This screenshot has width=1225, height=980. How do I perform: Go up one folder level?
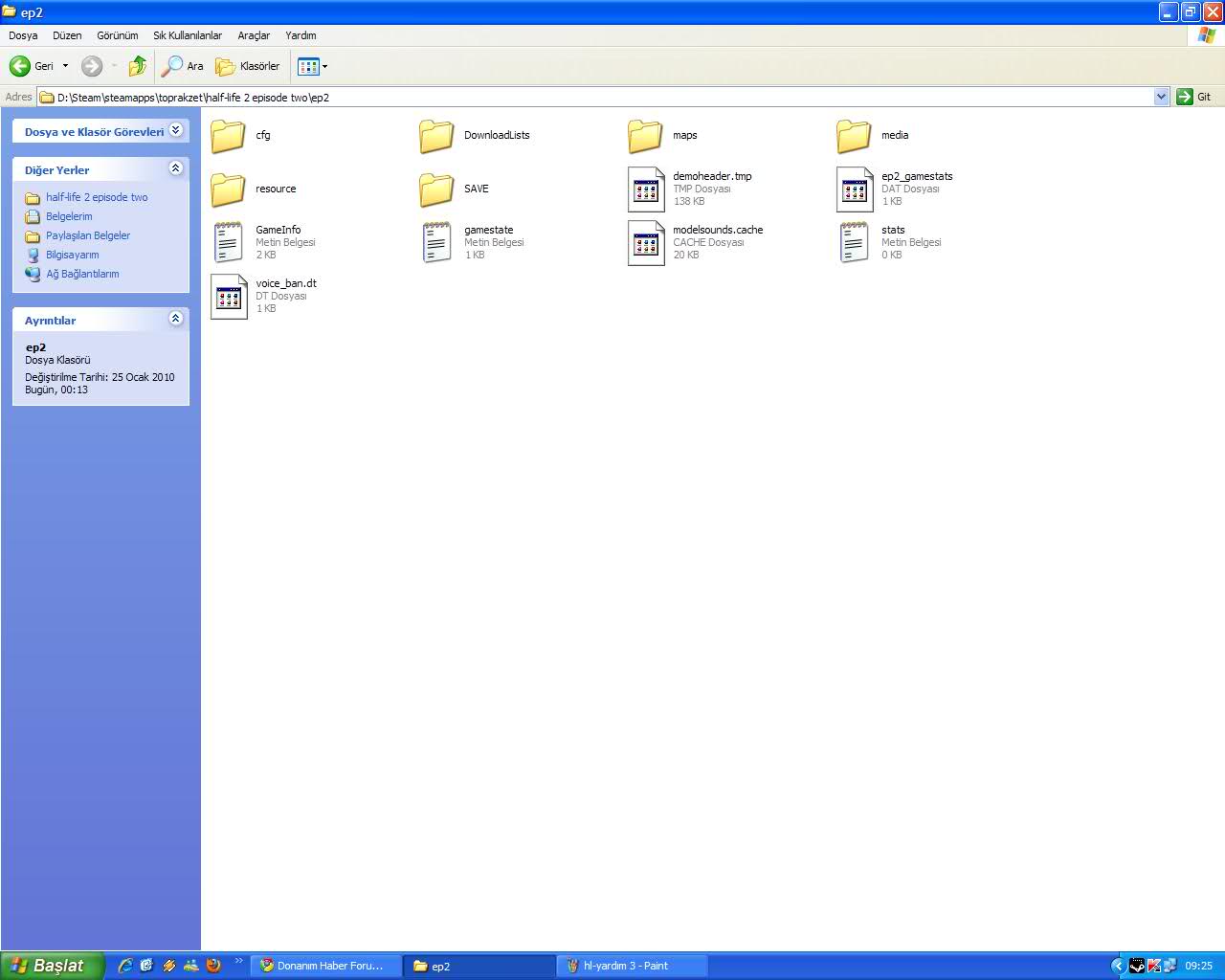point(138,66)
